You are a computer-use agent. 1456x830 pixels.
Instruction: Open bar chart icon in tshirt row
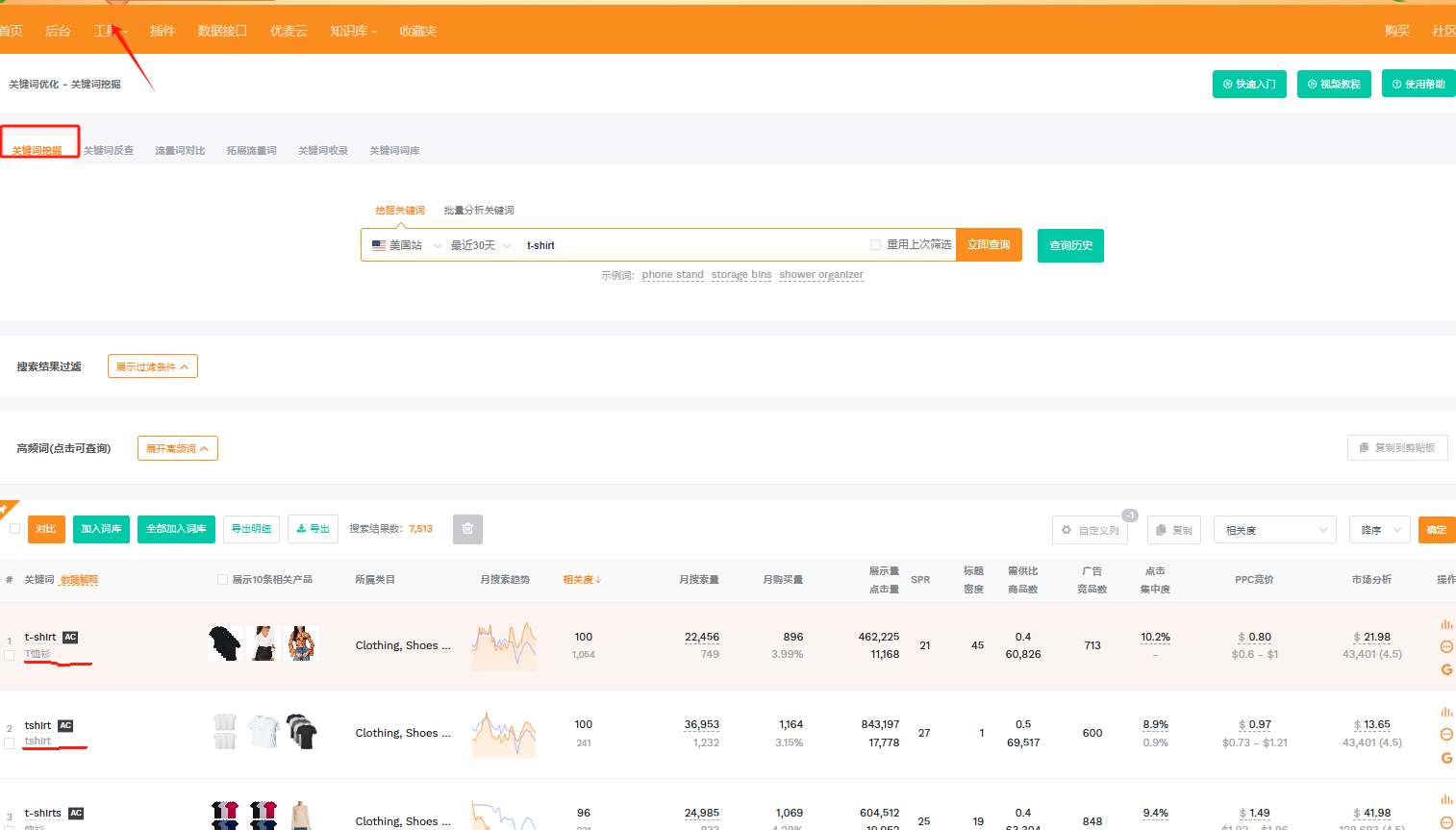coord(1446,712)
